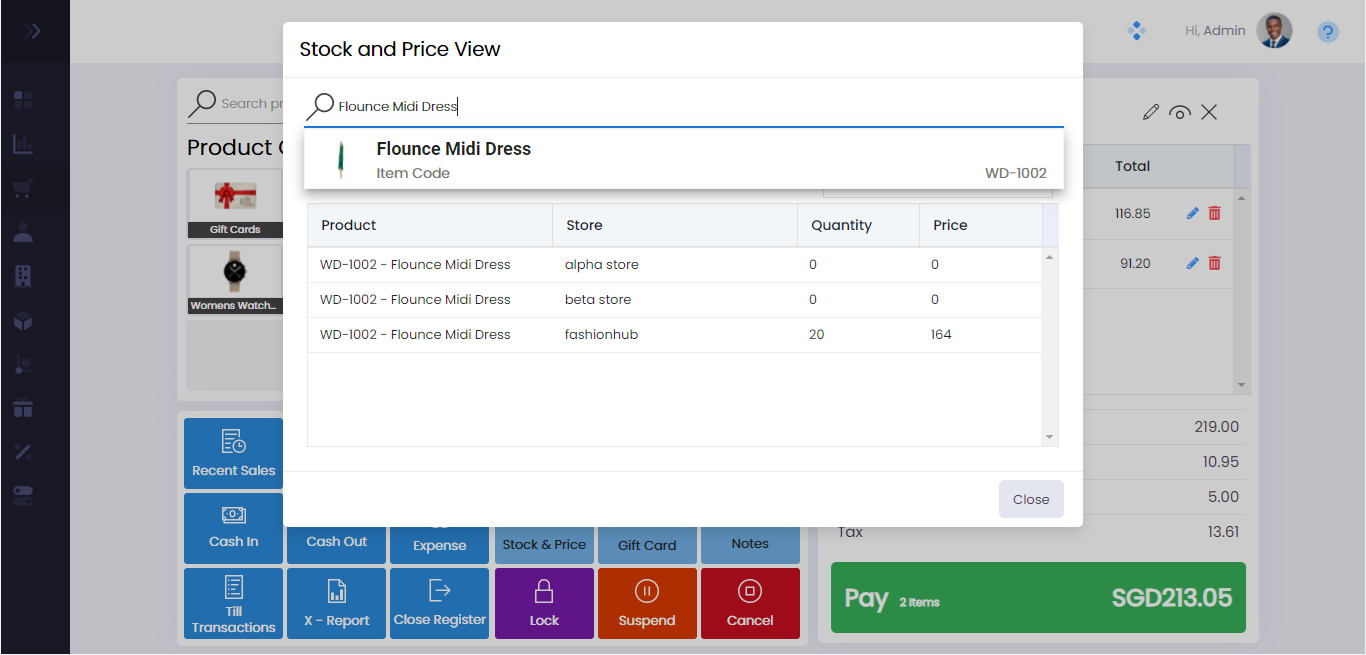Click the edit pencil icon for 116.85 row
This screenshot has height=655, width=1366.
(1192, 213)
